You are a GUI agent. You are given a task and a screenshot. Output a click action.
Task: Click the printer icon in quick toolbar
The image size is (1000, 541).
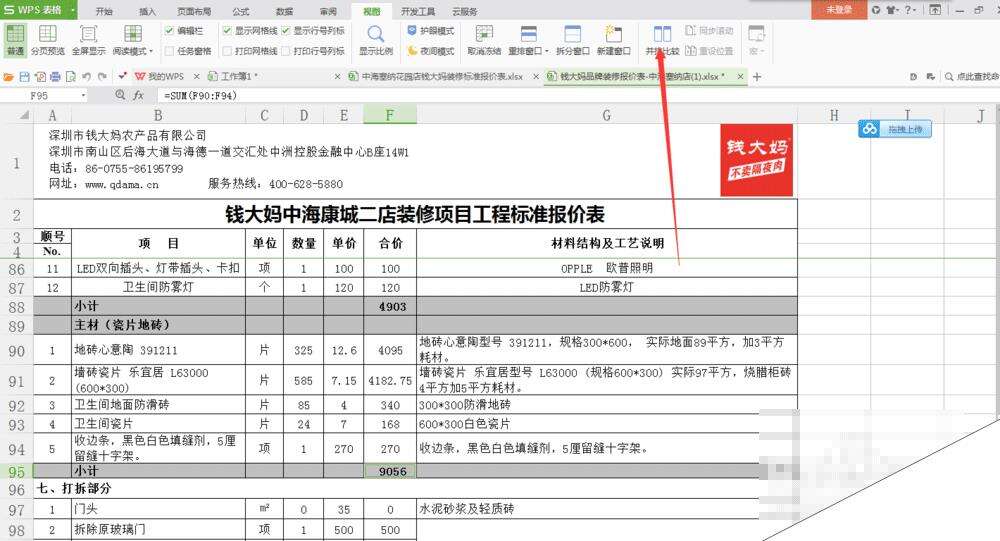pos(55,77)
